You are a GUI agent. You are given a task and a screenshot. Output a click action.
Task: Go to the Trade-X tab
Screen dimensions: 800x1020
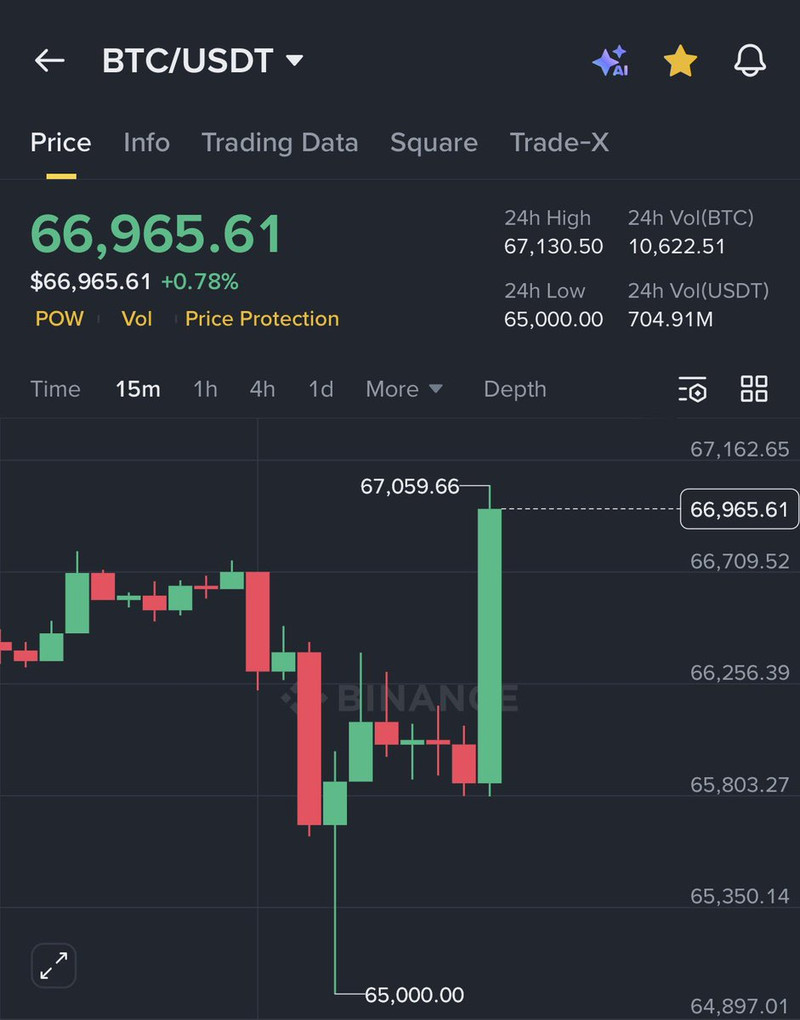[559, 143]
